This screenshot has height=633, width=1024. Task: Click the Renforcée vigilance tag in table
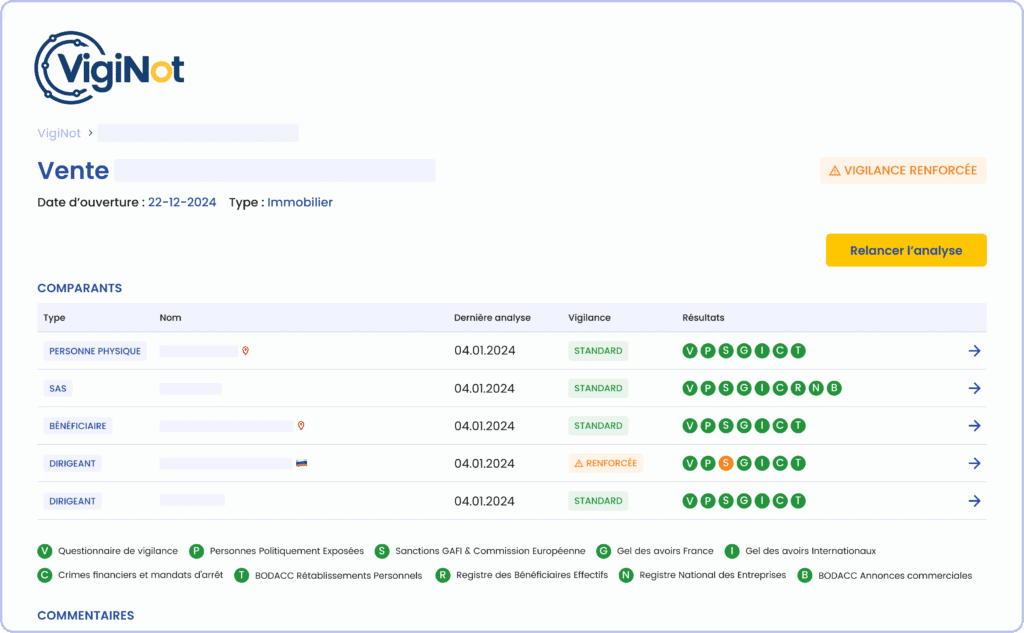[x=605, y=463]
